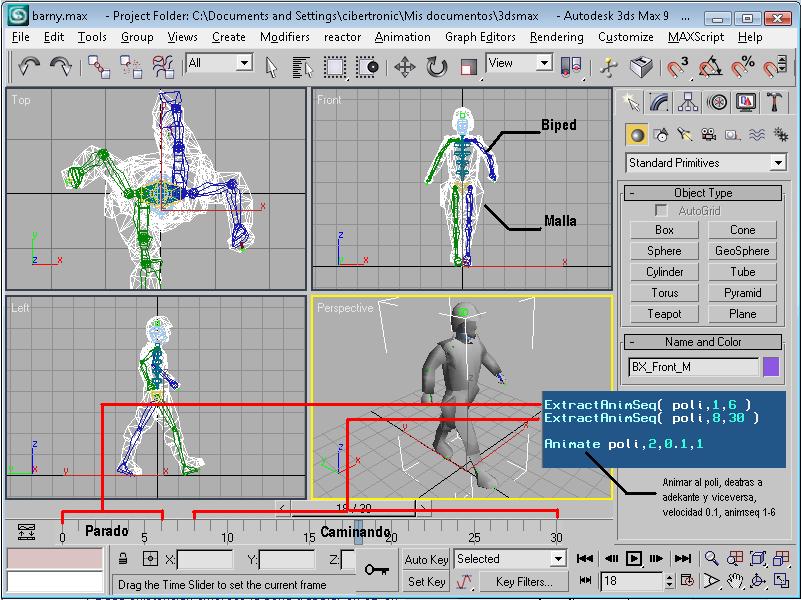Click the Sphere primitive button
Viewport: 801px width, 600px height.
664,251
